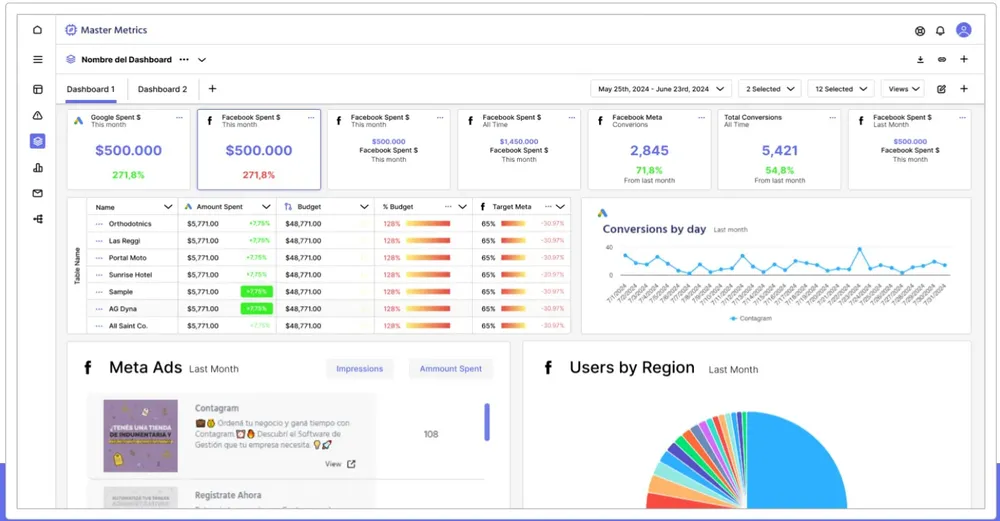
Task: Expand the % Budget column chevron
Action: (x=462, y=207)
